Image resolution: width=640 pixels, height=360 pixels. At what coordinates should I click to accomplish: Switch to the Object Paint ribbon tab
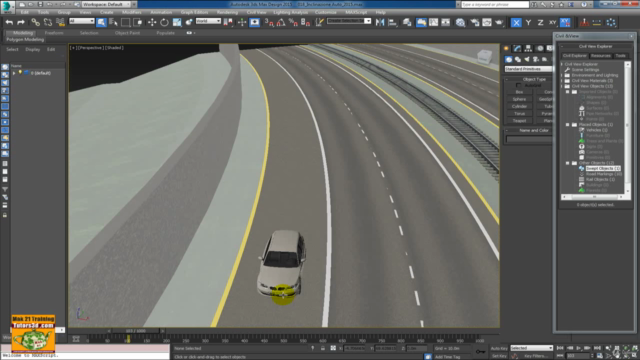point(127,33)
